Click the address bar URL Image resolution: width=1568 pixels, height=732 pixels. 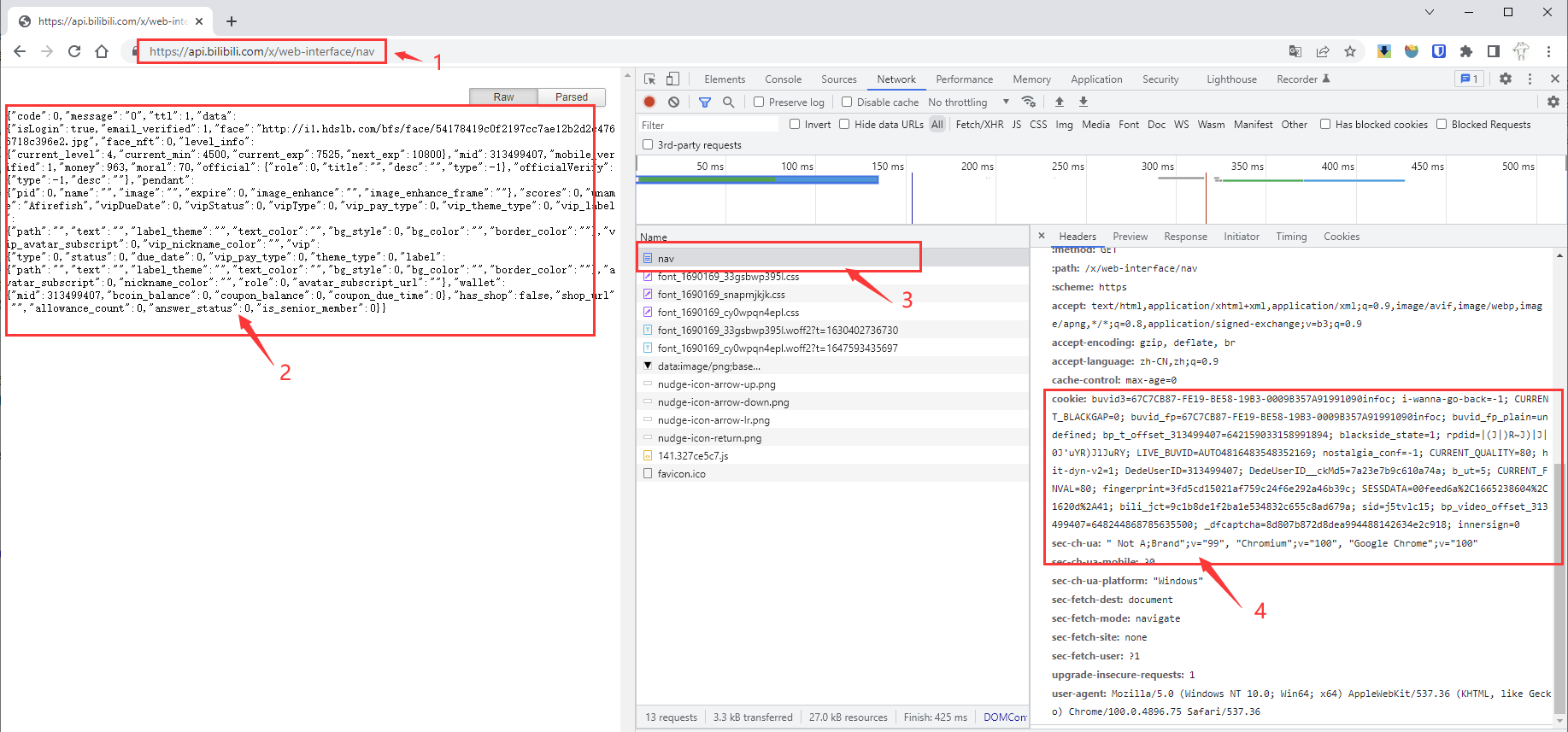(261, 51)
